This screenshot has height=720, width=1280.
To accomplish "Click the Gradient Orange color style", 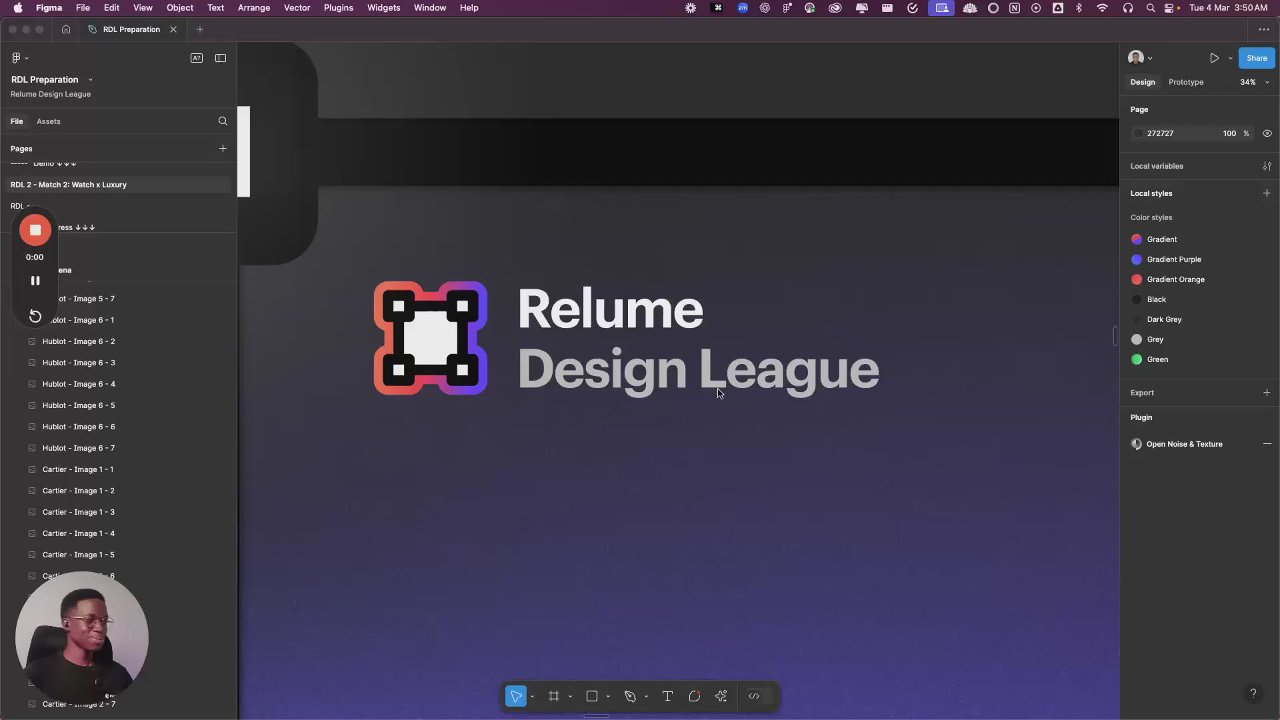I will click(x=1175, y=279).
